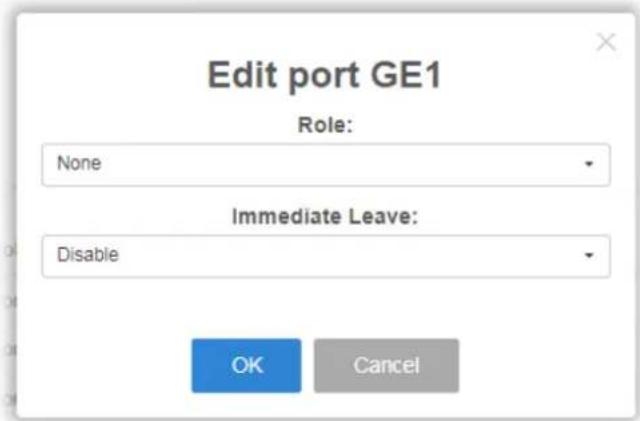Close the Edit port GE1 dialog
Screen dimensions: 640x421
(606, 42)
